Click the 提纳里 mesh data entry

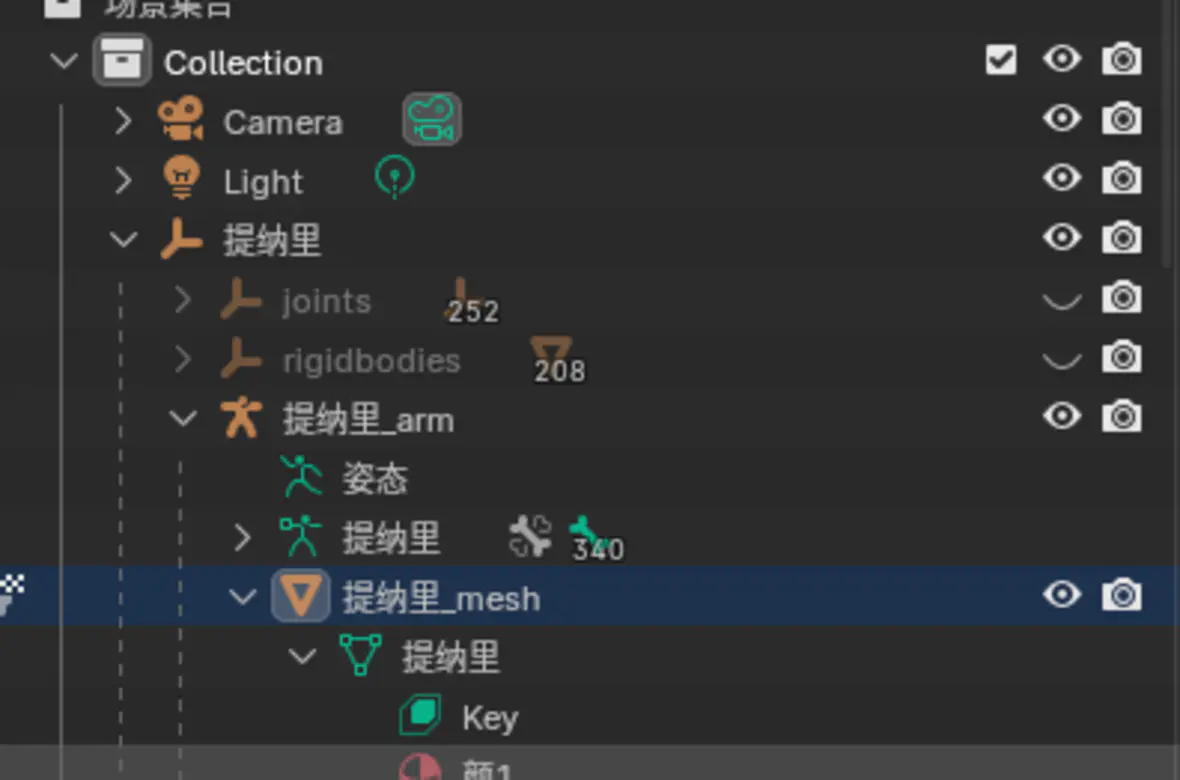pyautogui.click(x=450, y=658)
